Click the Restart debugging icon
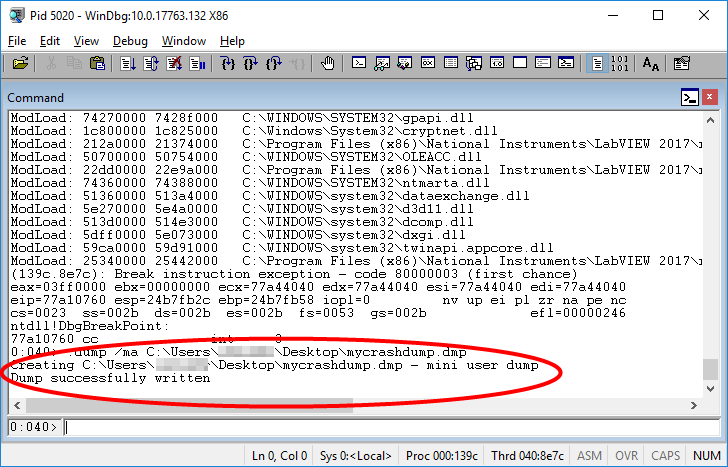Screen dimensions: 728x467 pyautogui.click(x=151, y=64)
